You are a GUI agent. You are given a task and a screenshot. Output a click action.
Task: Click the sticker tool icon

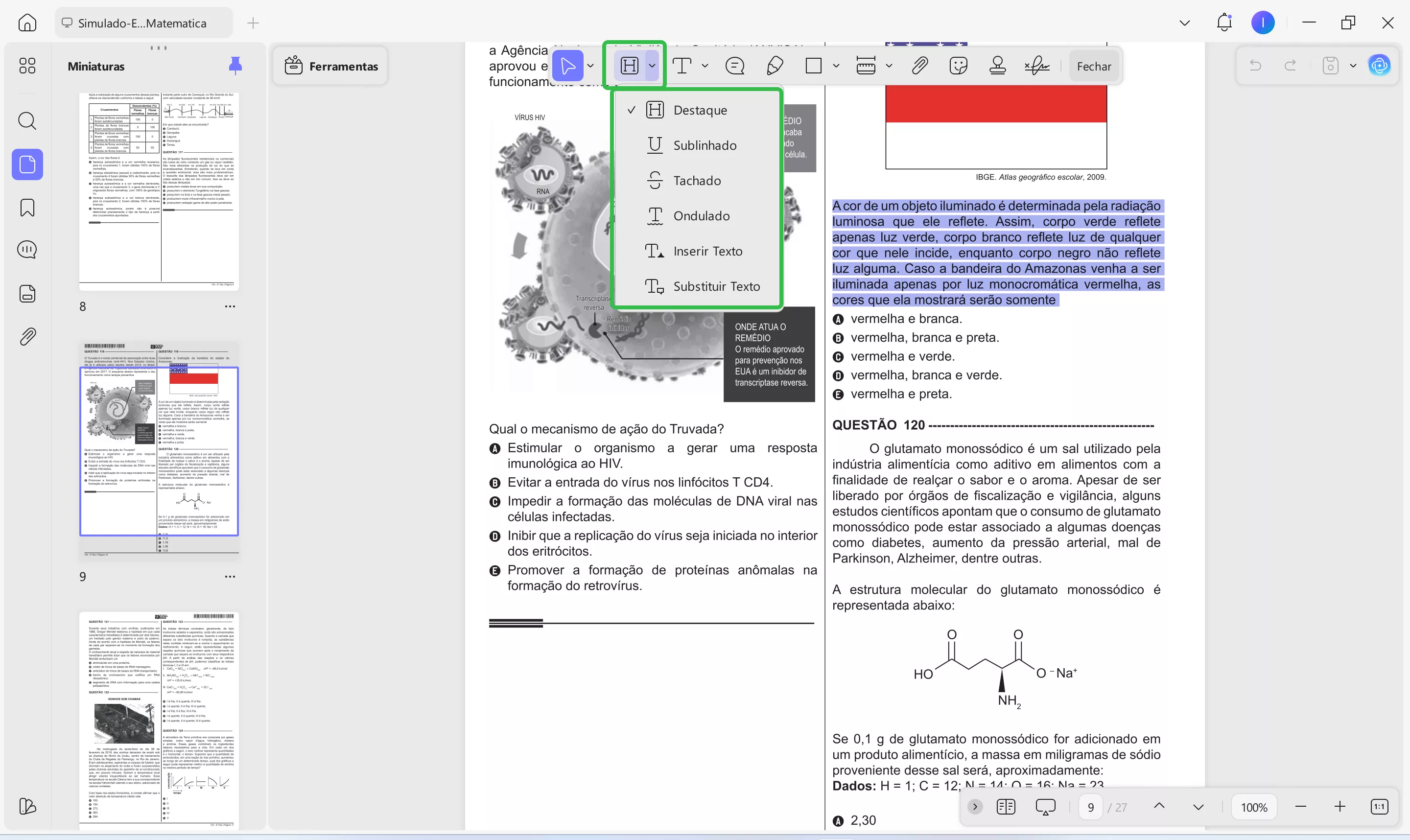[958, 66]
